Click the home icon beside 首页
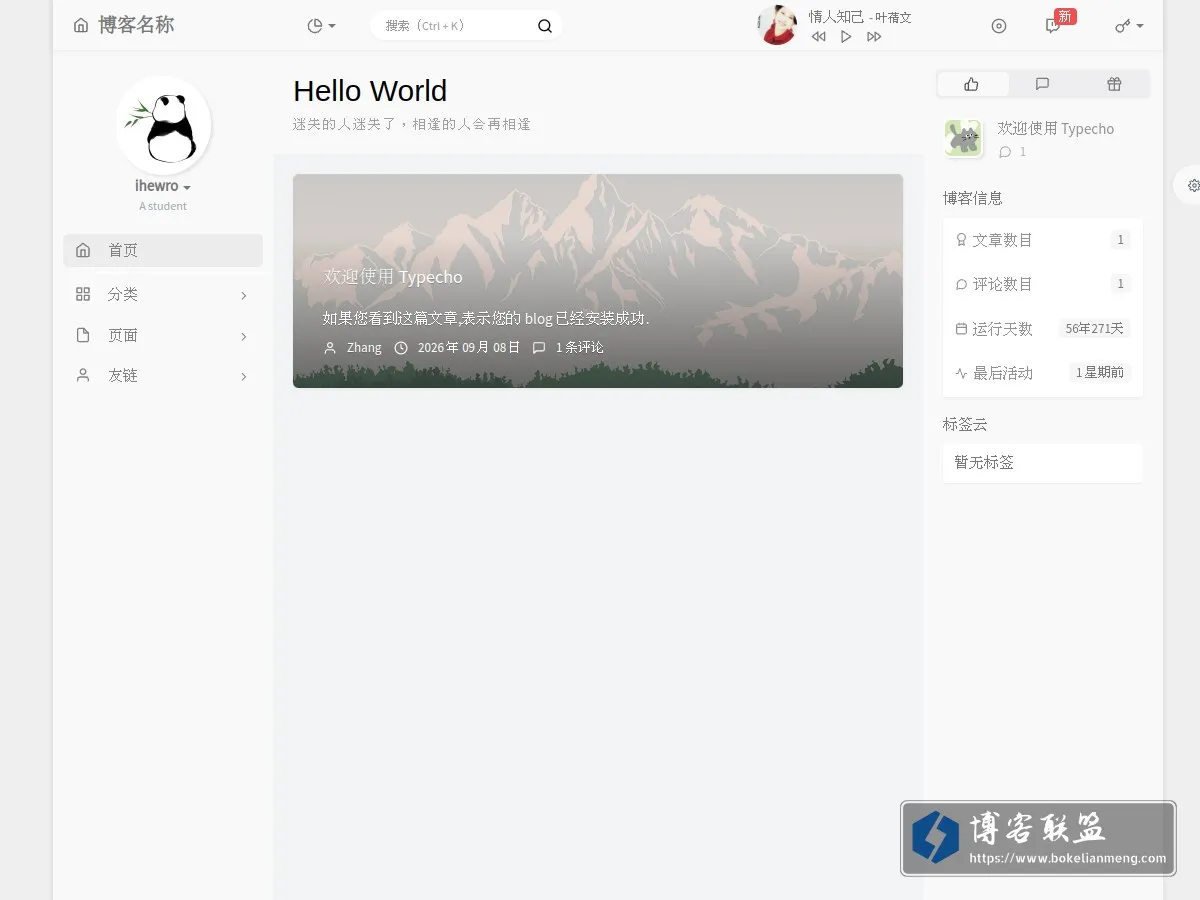Viewport: 1200px width, 900px height. tap(83, 250)
